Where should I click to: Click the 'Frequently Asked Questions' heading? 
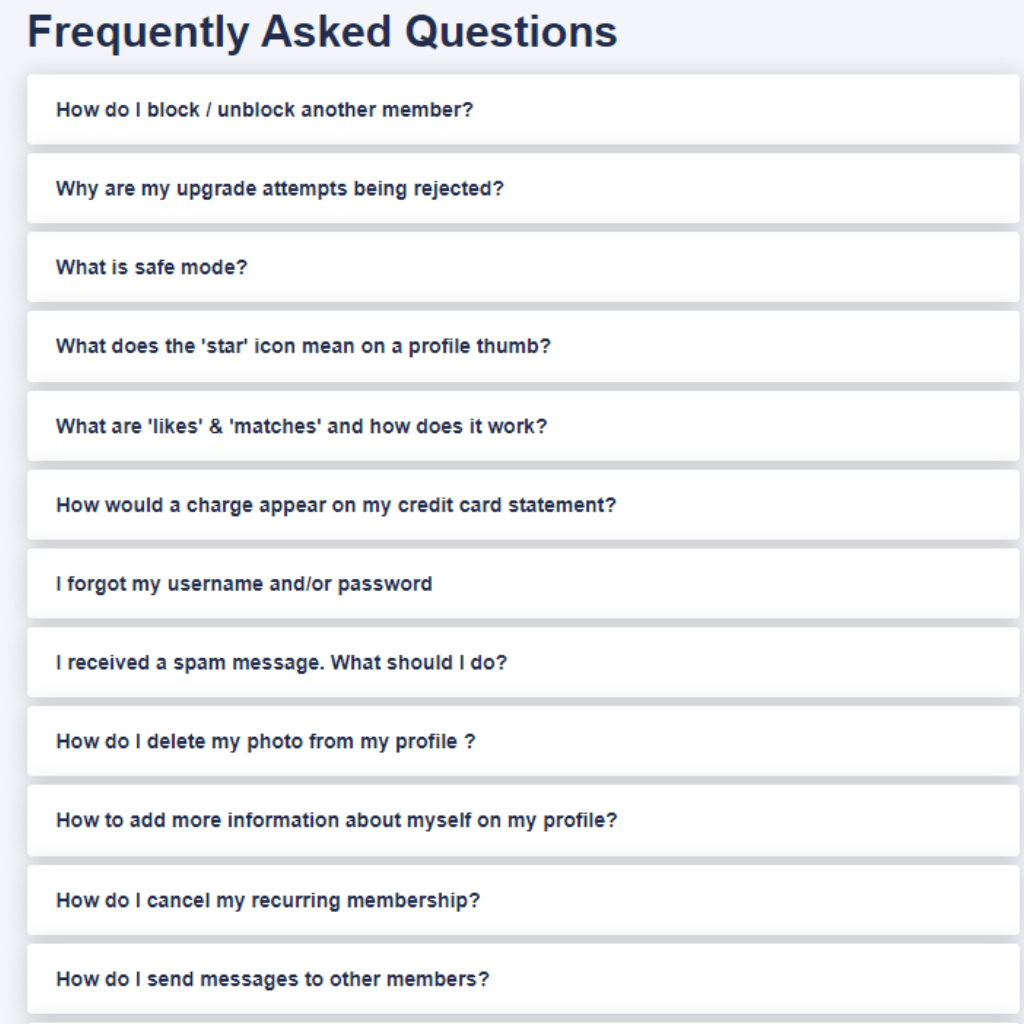322,32
